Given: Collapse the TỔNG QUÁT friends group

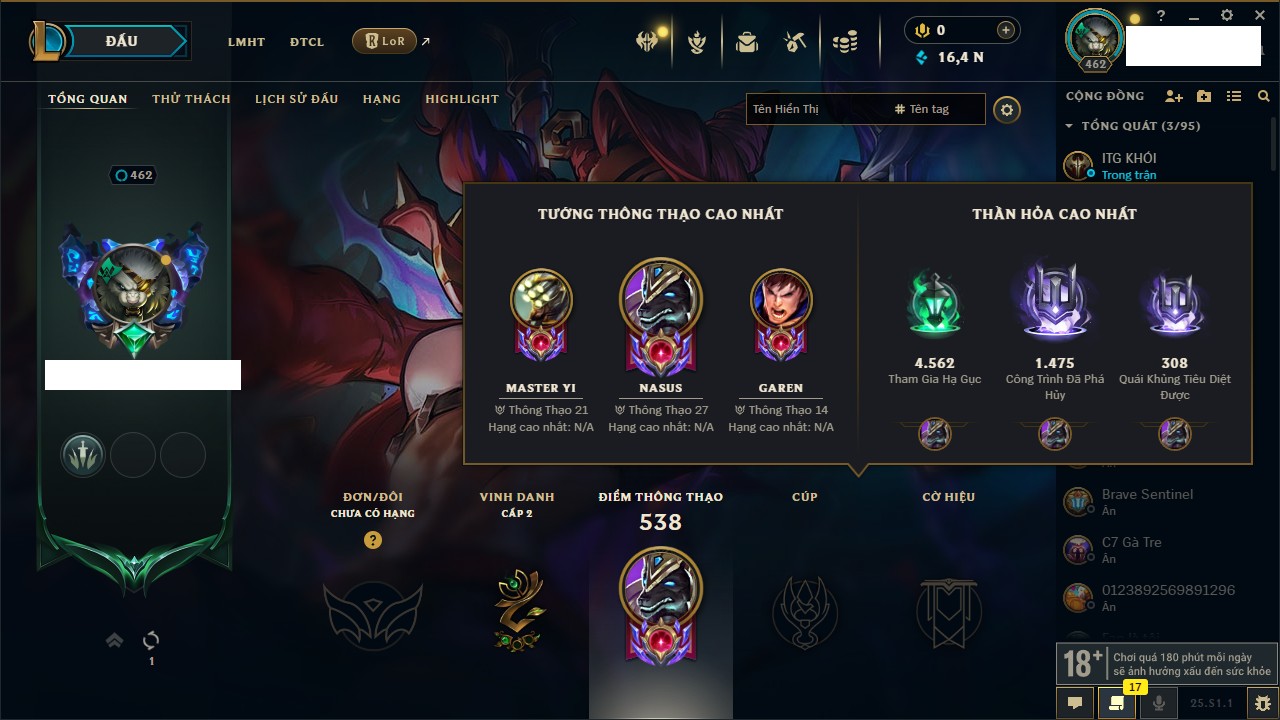Looking at the screenshot, I should click(x=1069, y=126).
